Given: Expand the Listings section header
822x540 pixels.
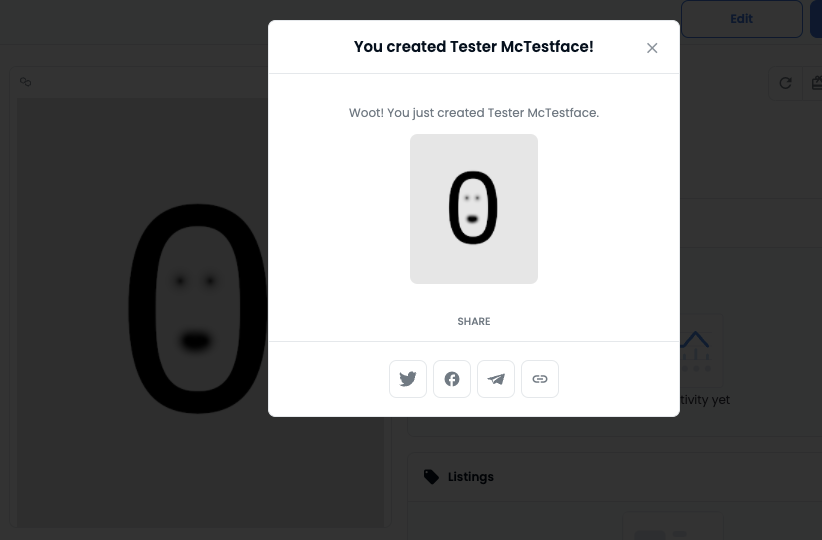Looking at the screenshot, I should 614,477.
